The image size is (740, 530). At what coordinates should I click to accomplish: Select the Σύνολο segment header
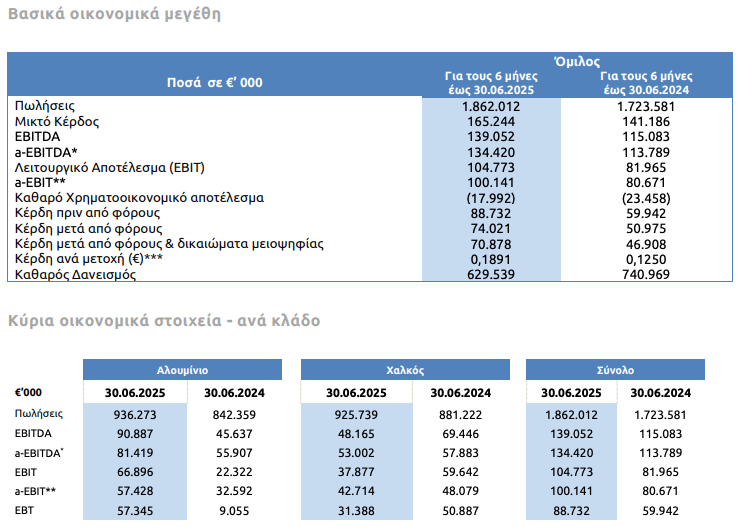point(615,370)
